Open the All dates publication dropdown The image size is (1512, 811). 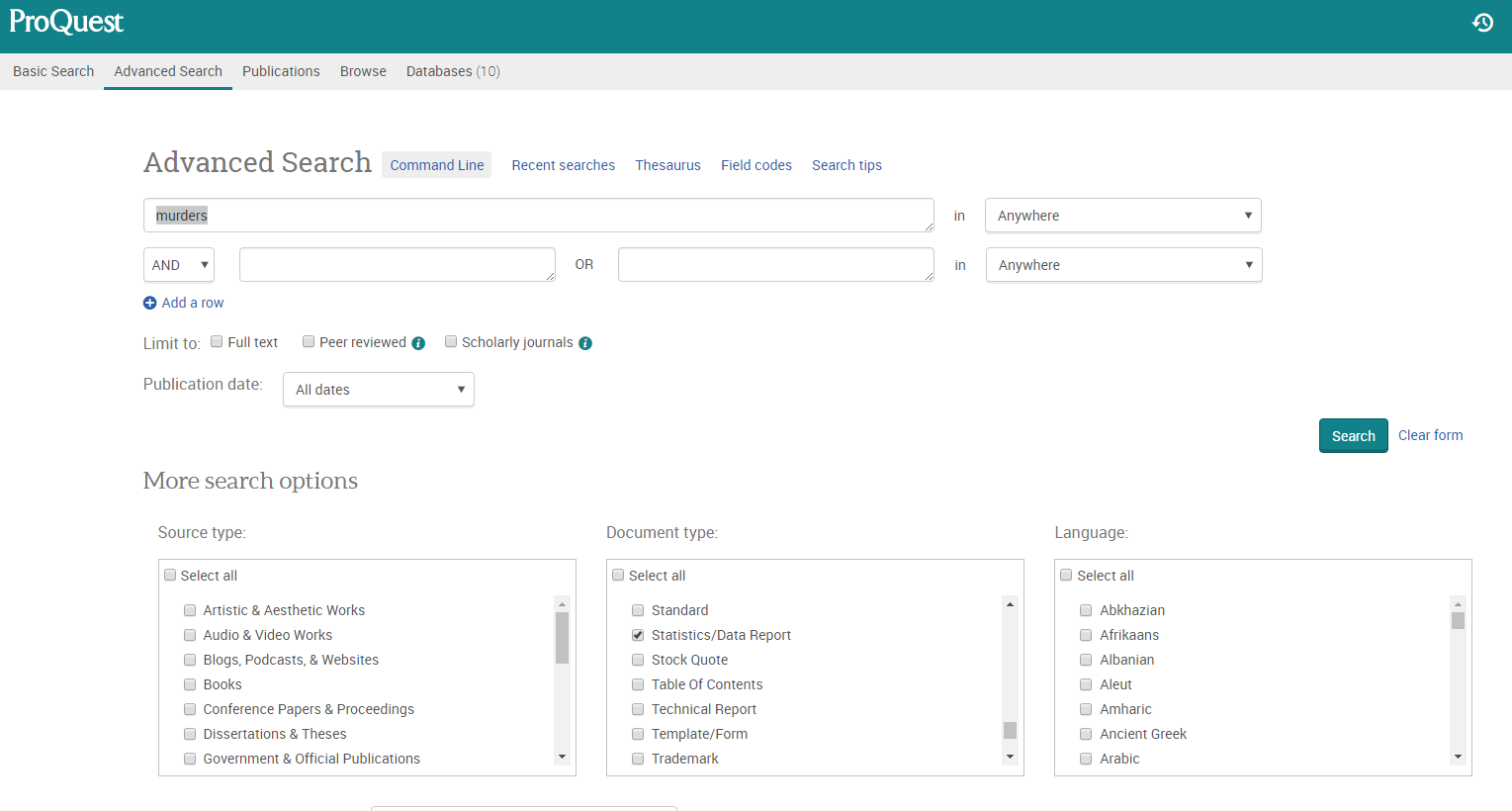[379, 390]
